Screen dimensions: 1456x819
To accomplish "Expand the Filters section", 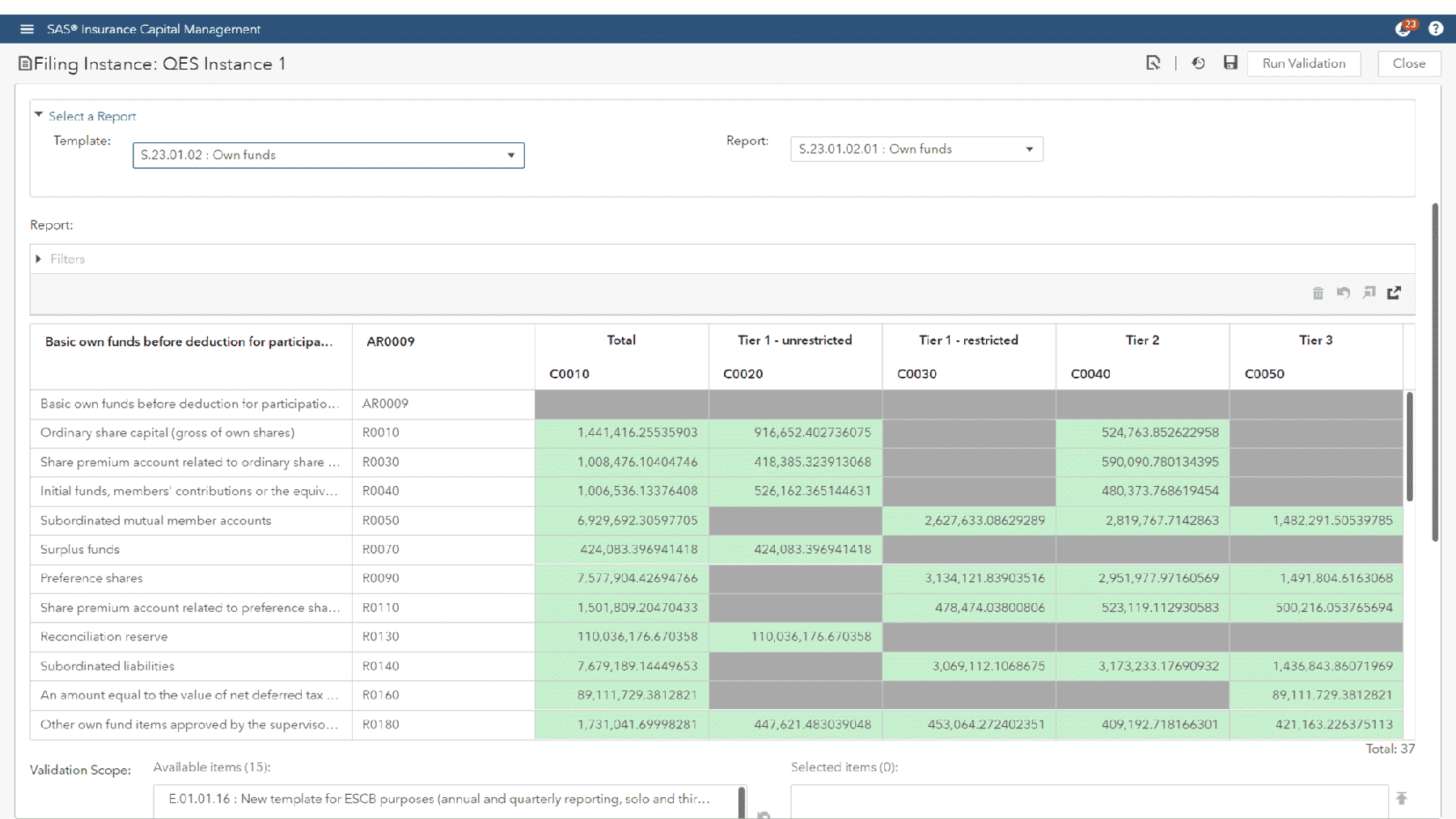I will [39, 259].
